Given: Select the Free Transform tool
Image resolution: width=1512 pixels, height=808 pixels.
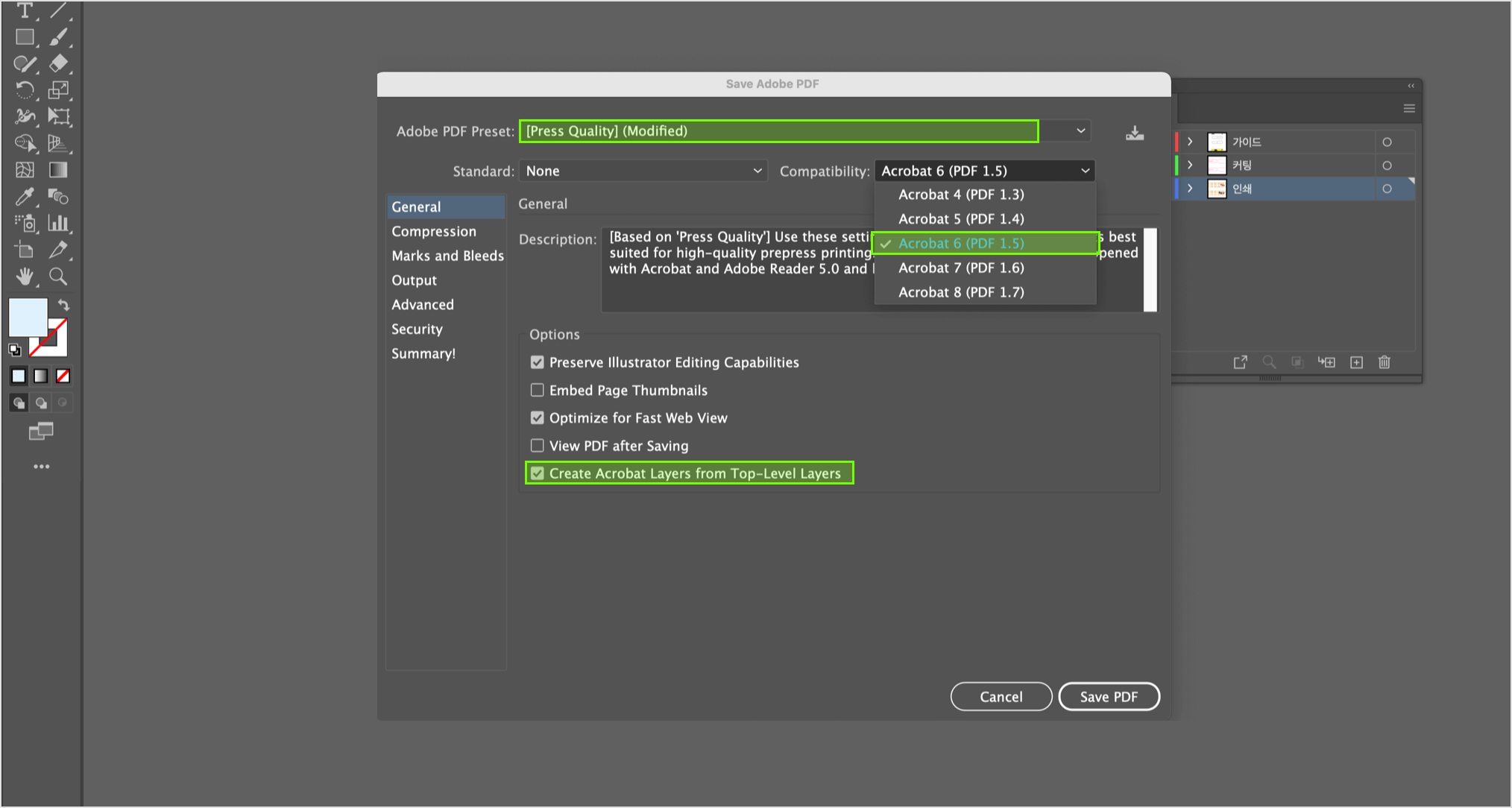Looking at the screenshot, I should click(58, 116).
